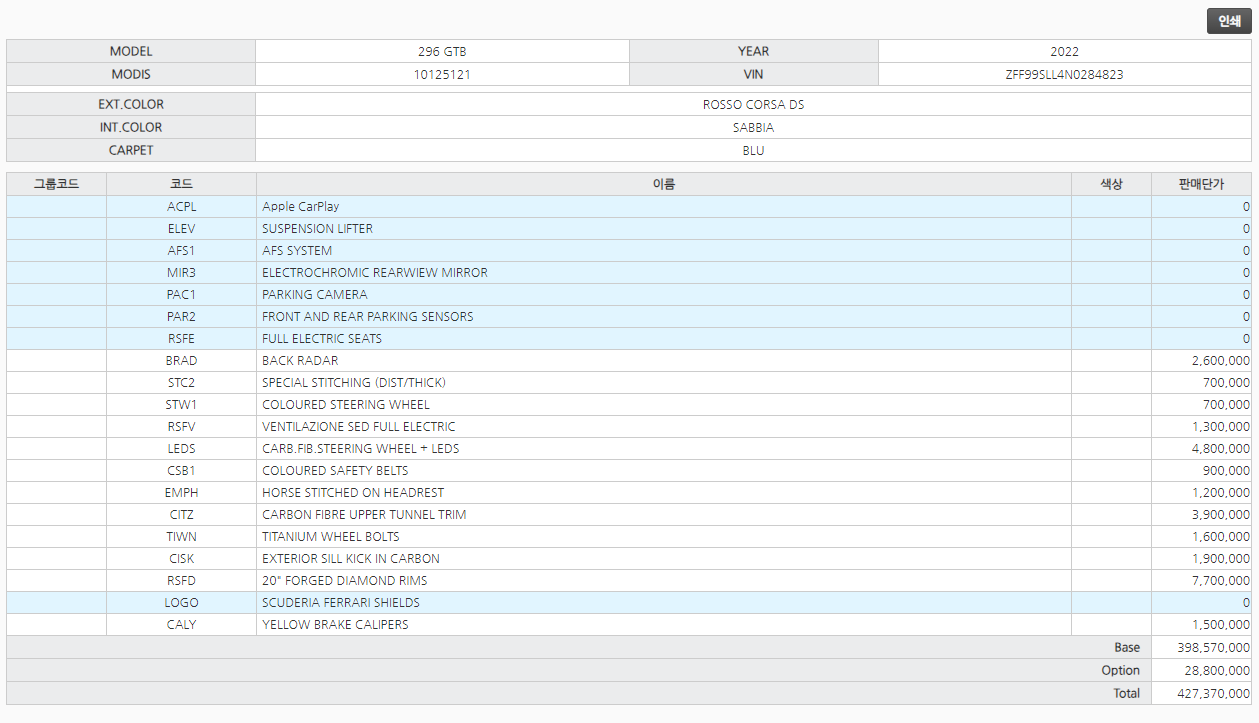Select the Apple CarPlay option name
The width and height of the screenshot is (1259, 723).
pyautogui.click(x=300, y=206)
